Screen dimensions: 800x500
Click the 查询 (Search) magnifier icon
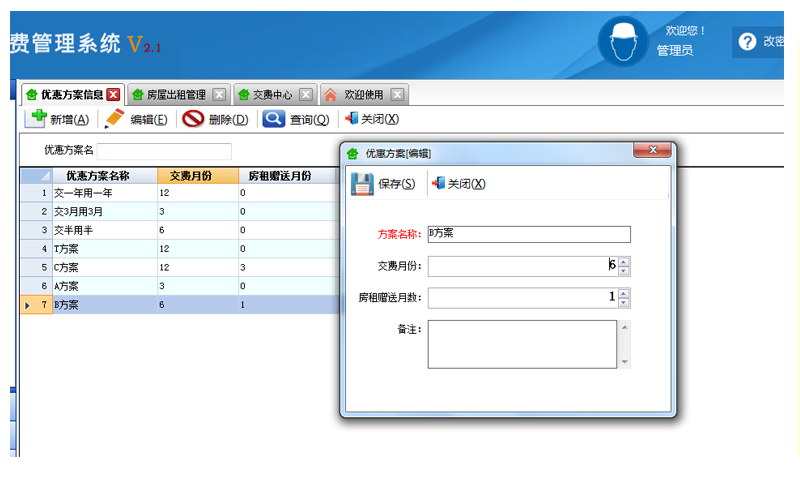click(273, 119)
